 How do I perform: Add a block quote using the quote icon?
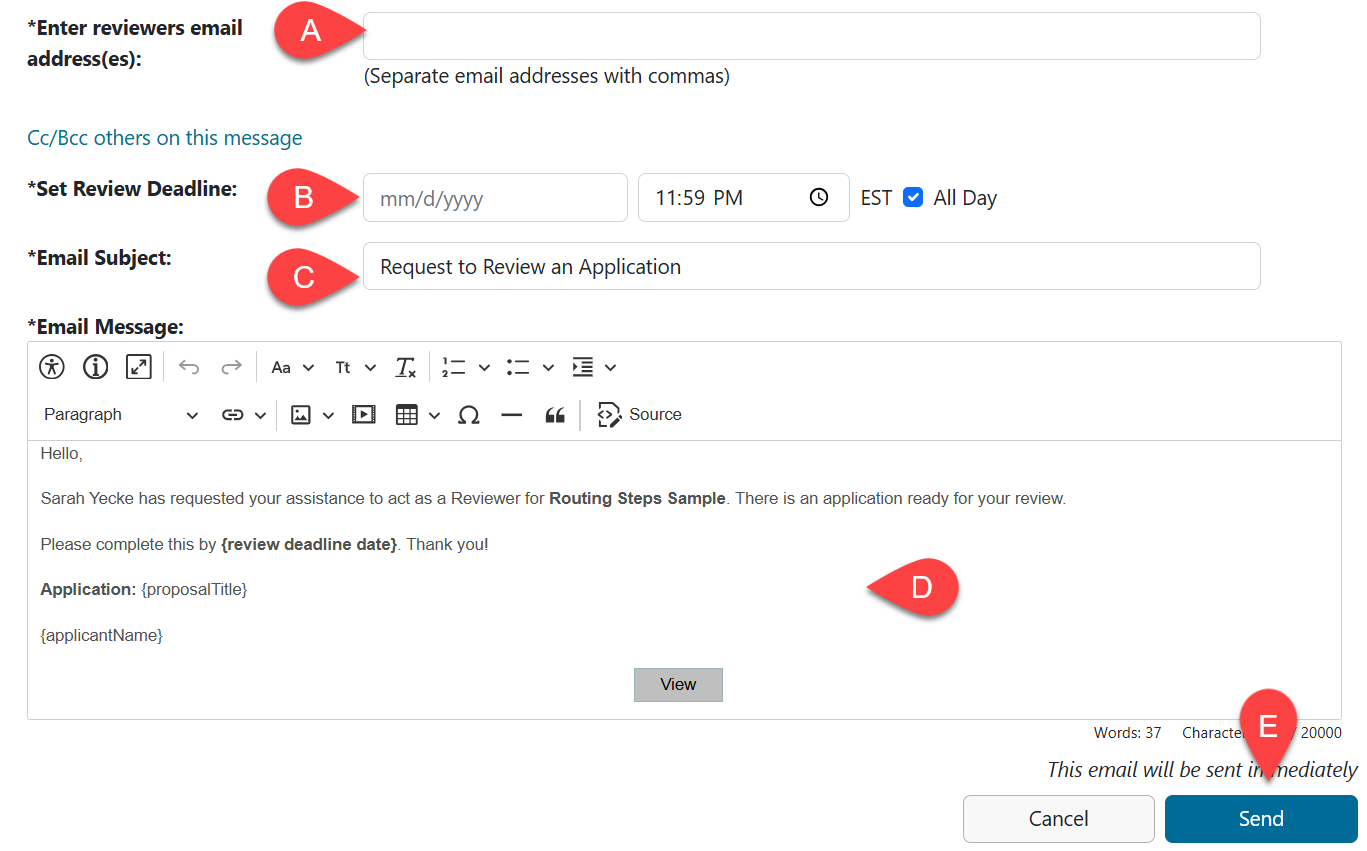click(555, 414)
